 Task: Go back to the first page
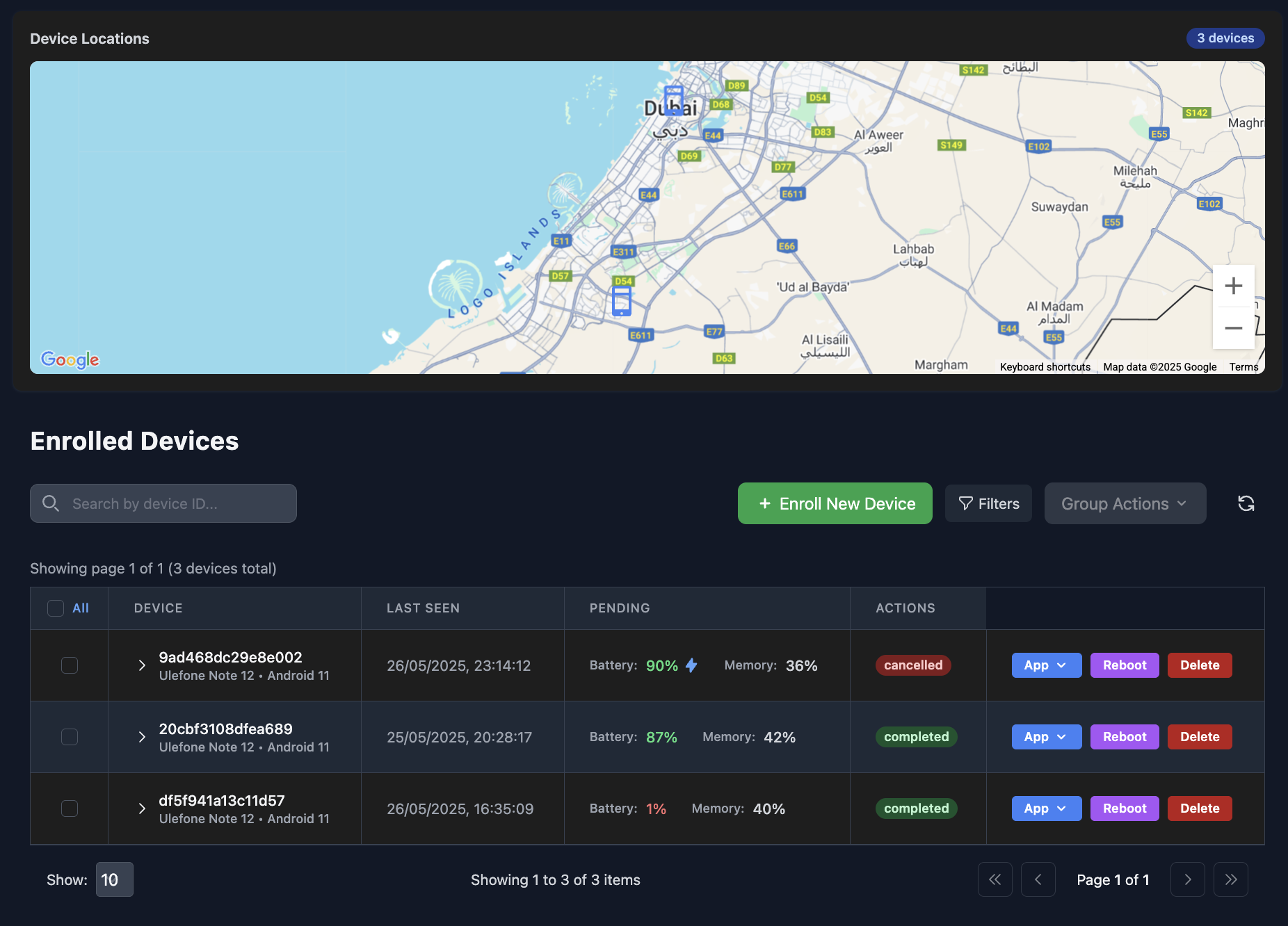pos(995,879)
